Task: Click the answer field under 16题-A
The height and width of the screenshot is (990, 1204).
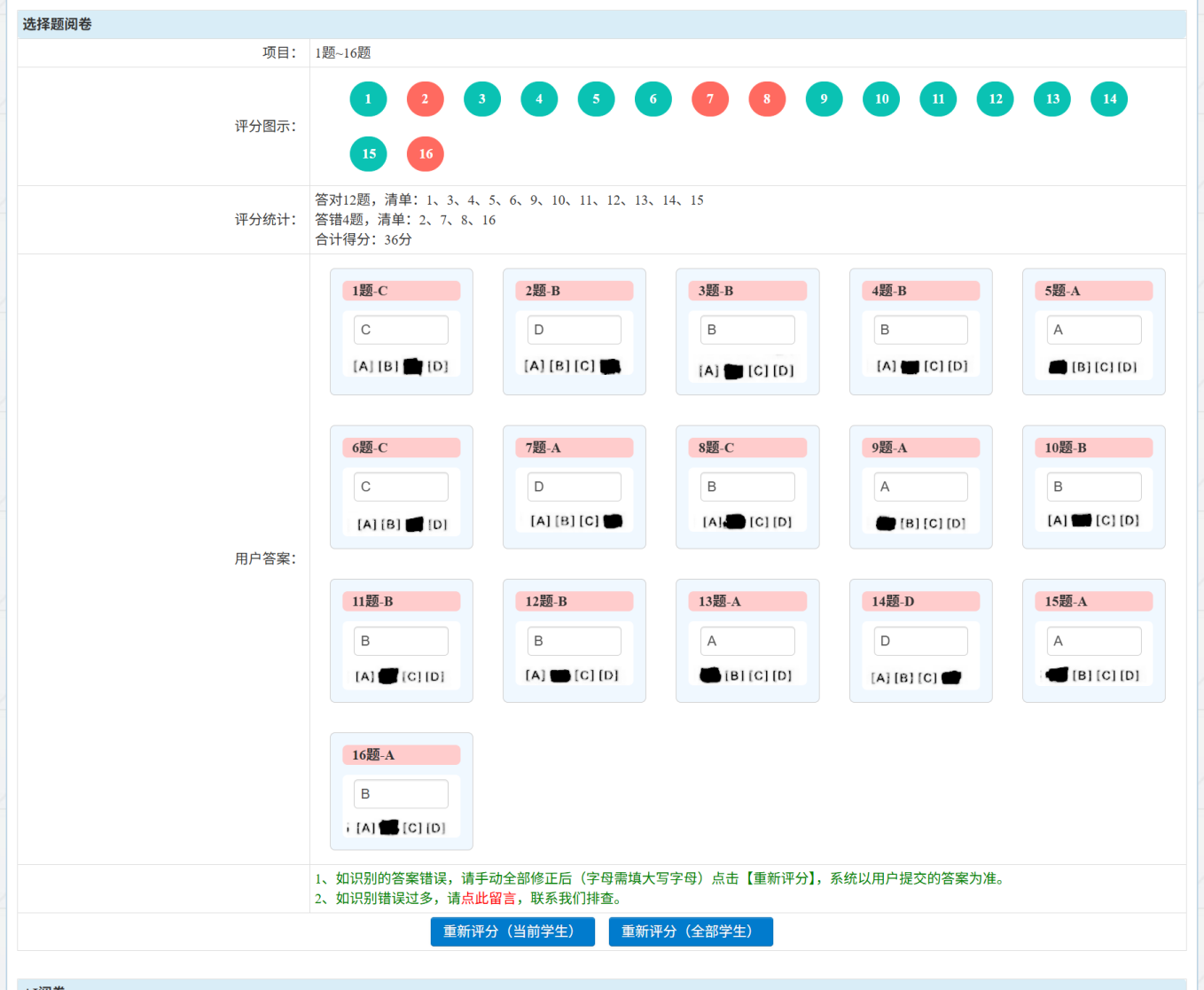Action: coord(401,794)
